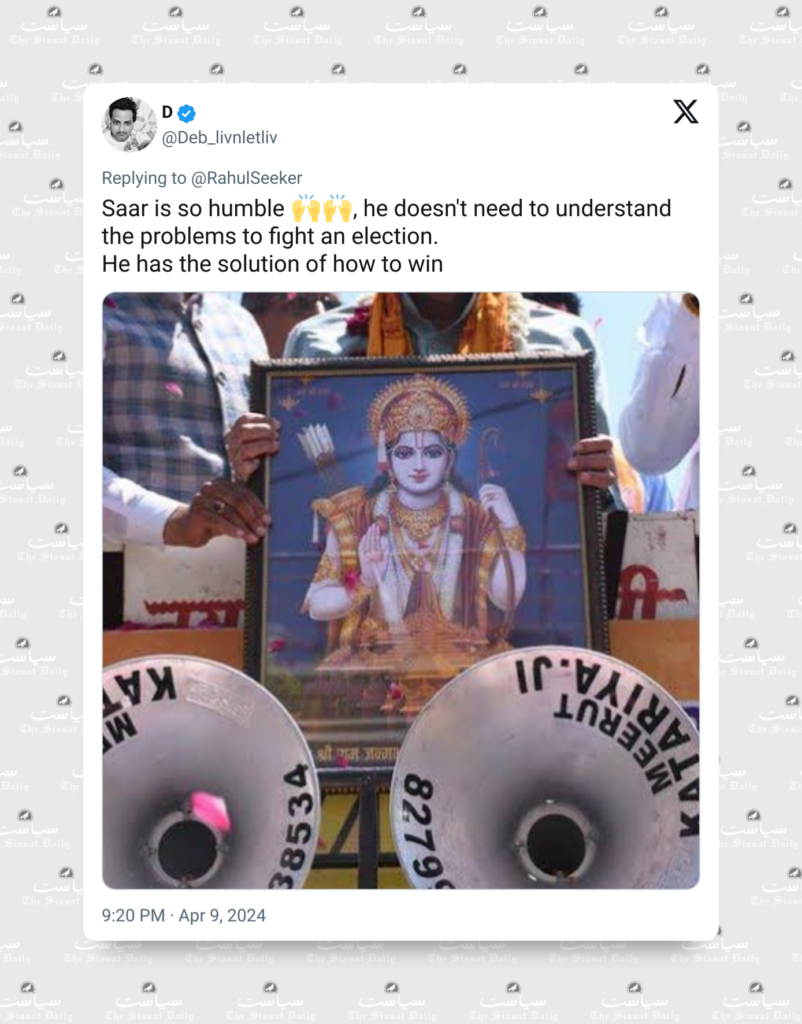Click the second raised hands emoji

point(337,208)
